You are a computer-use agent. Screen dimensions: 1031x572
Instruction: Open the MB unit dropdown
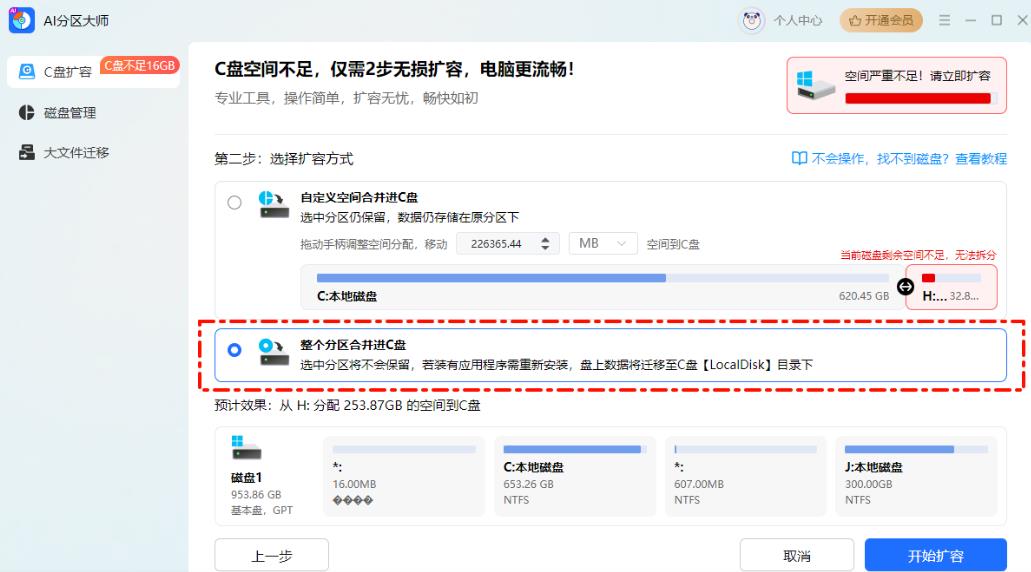(603, 244)
